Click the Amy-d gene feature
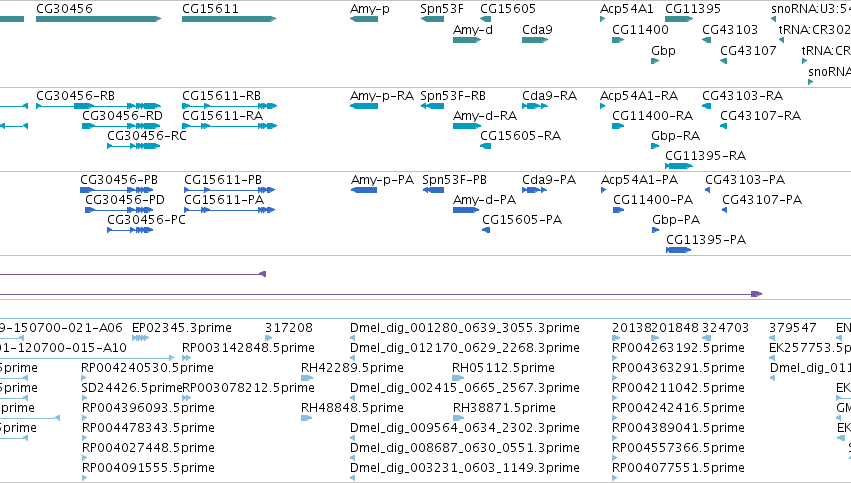851x483 pixels. click(467, 40)
